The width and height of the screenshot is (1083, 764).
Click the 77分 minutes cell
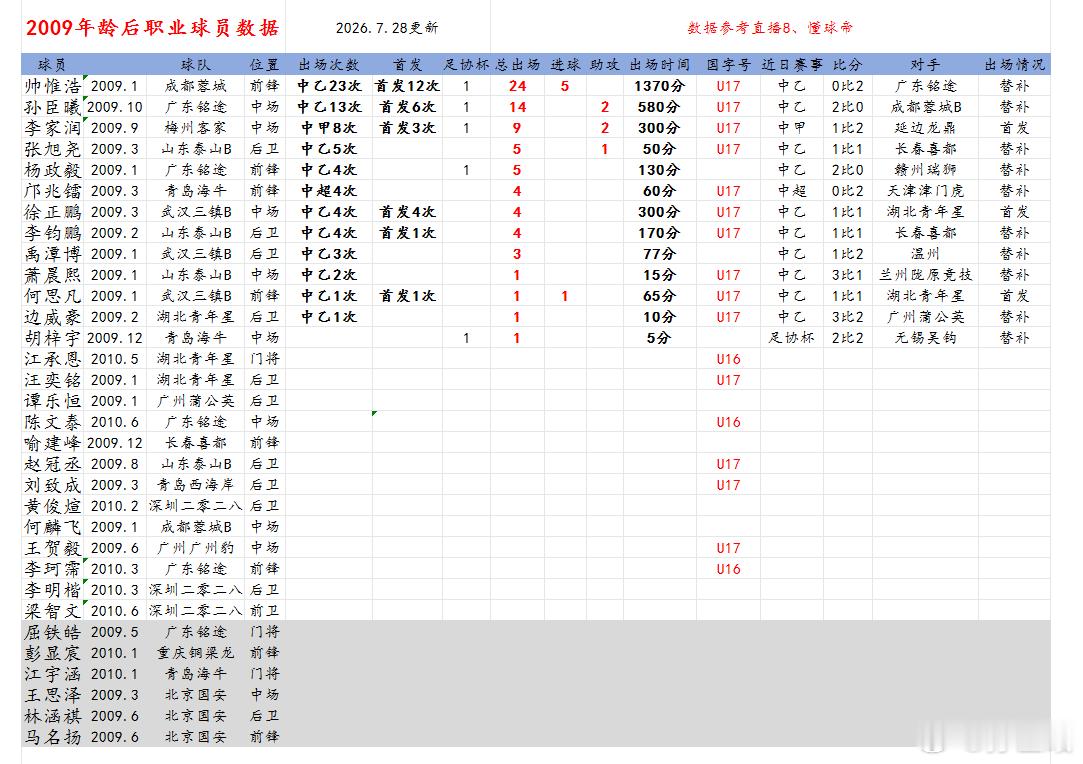tap(660, 254)
